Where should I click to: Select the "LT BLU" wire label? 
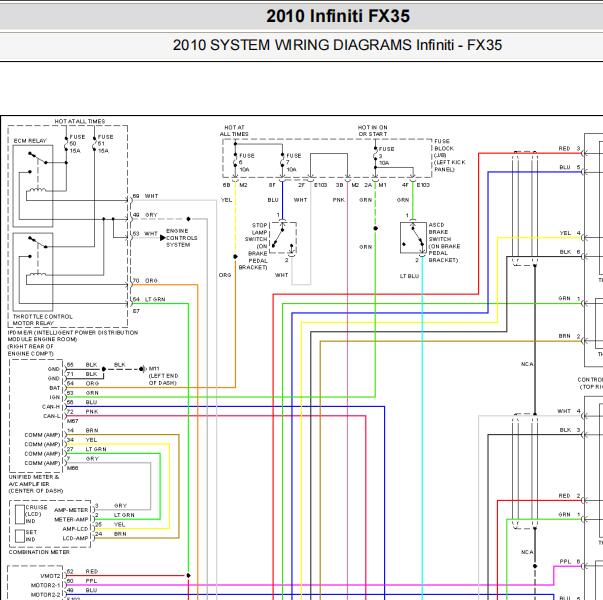tap(409, 276)
